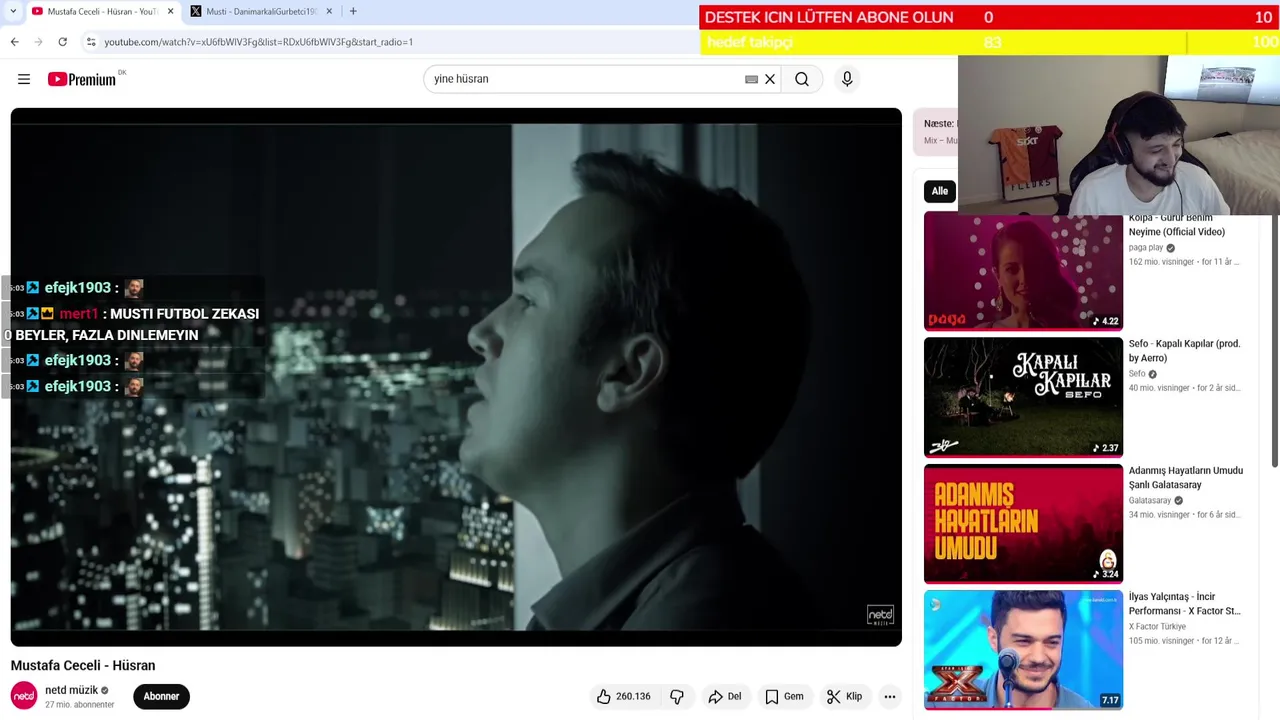Close the Mustafa Ceceli - Hüsran tab

(170, 11)
